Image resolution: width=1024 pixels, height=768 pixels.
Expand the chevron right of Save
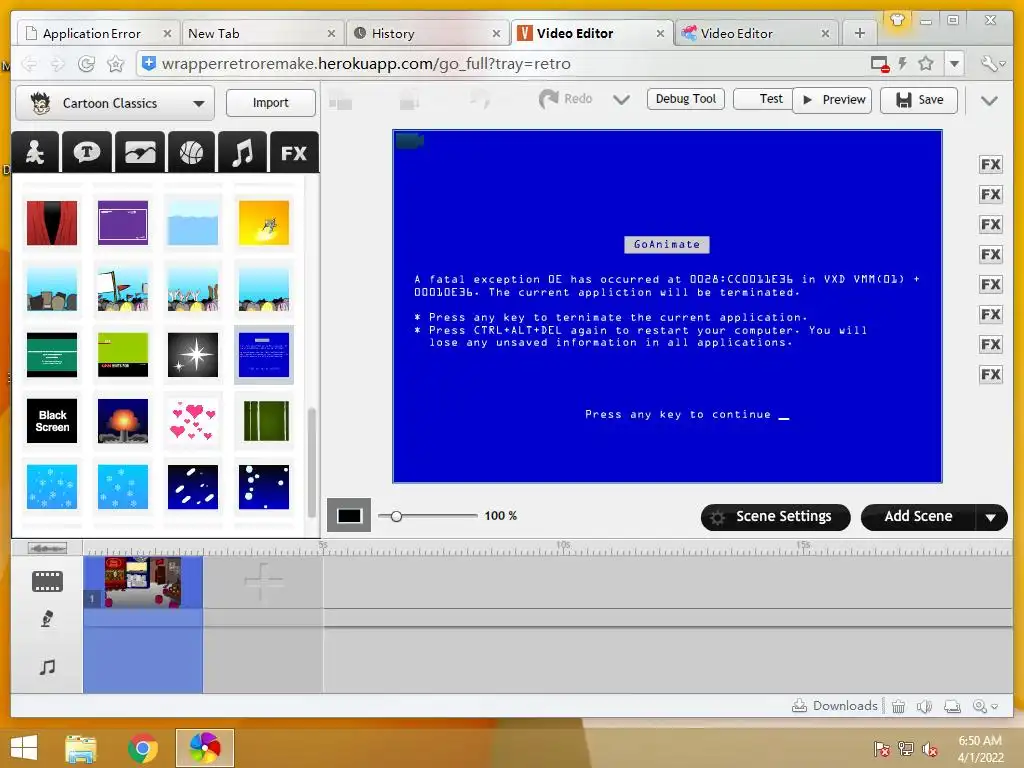click(989, 101)
